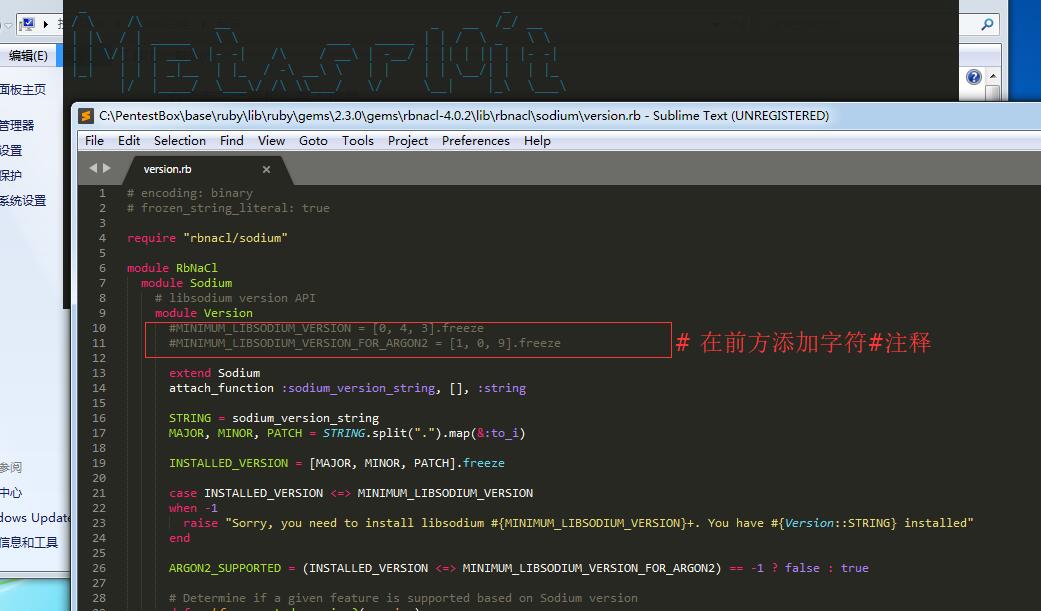Click the Windows Update link
This screenshot has height=611, width=1041.
36,518
